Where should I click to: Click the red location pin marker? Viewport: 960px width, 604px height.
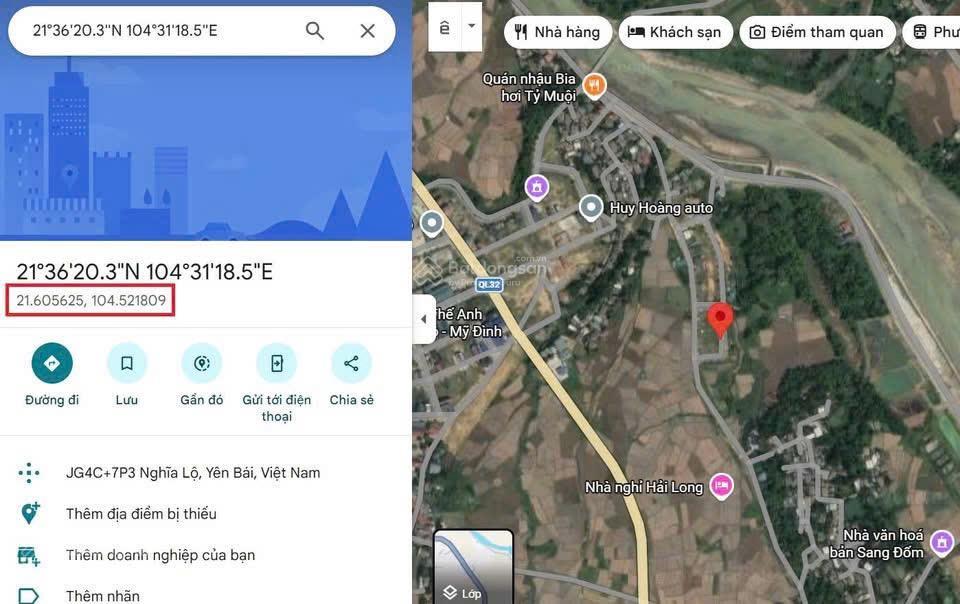pyautogui.click(x=720, y=319)
